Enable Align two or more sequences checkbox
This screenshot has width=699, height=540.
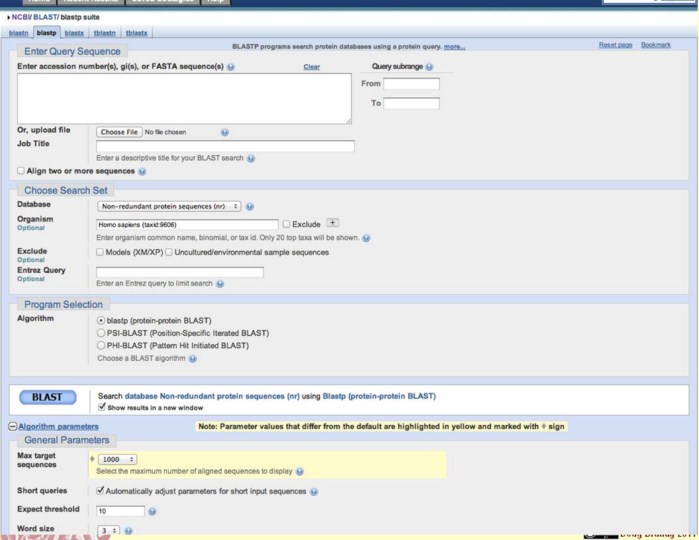[x=21, y=171]
